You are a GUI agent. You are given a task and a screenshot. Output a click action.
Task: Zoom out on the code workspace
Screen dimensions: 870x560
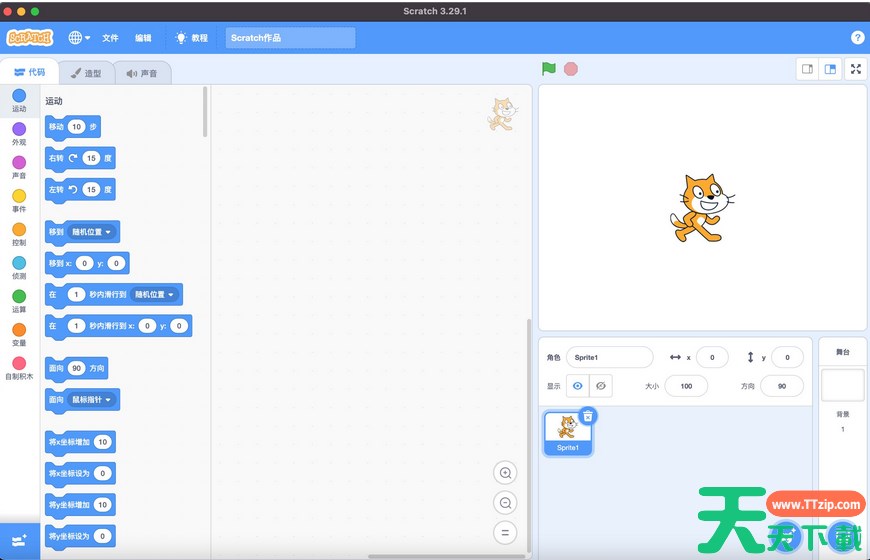pyautogui.click(x=506, y=503)
